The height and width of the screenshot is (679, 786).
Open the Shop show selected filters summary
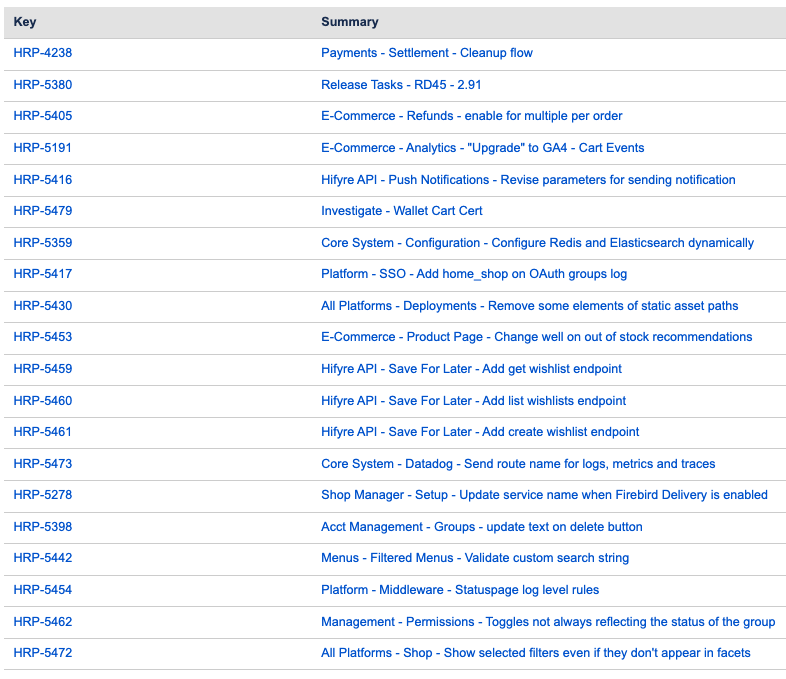[535, 653]
